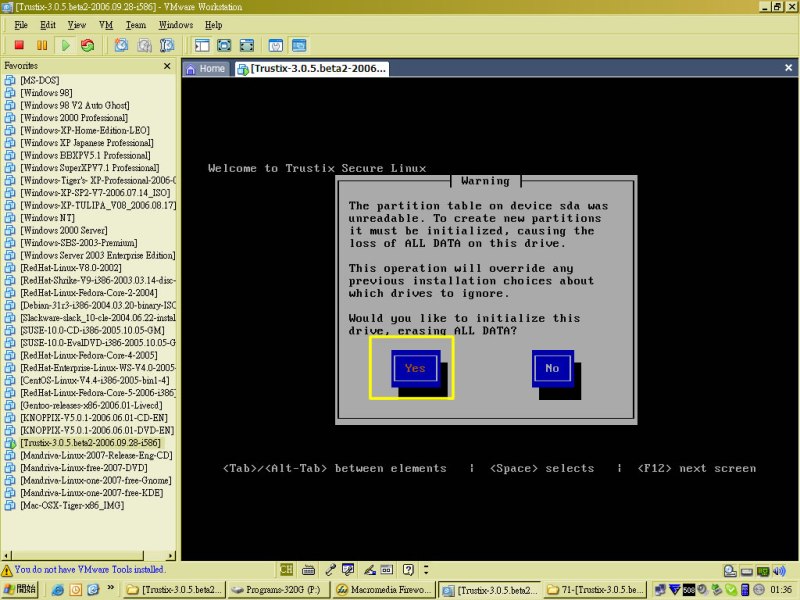Click the red Power Off toolbar icon
The width and height of the screenshot is (800, 600).
(x=19, y=45)
